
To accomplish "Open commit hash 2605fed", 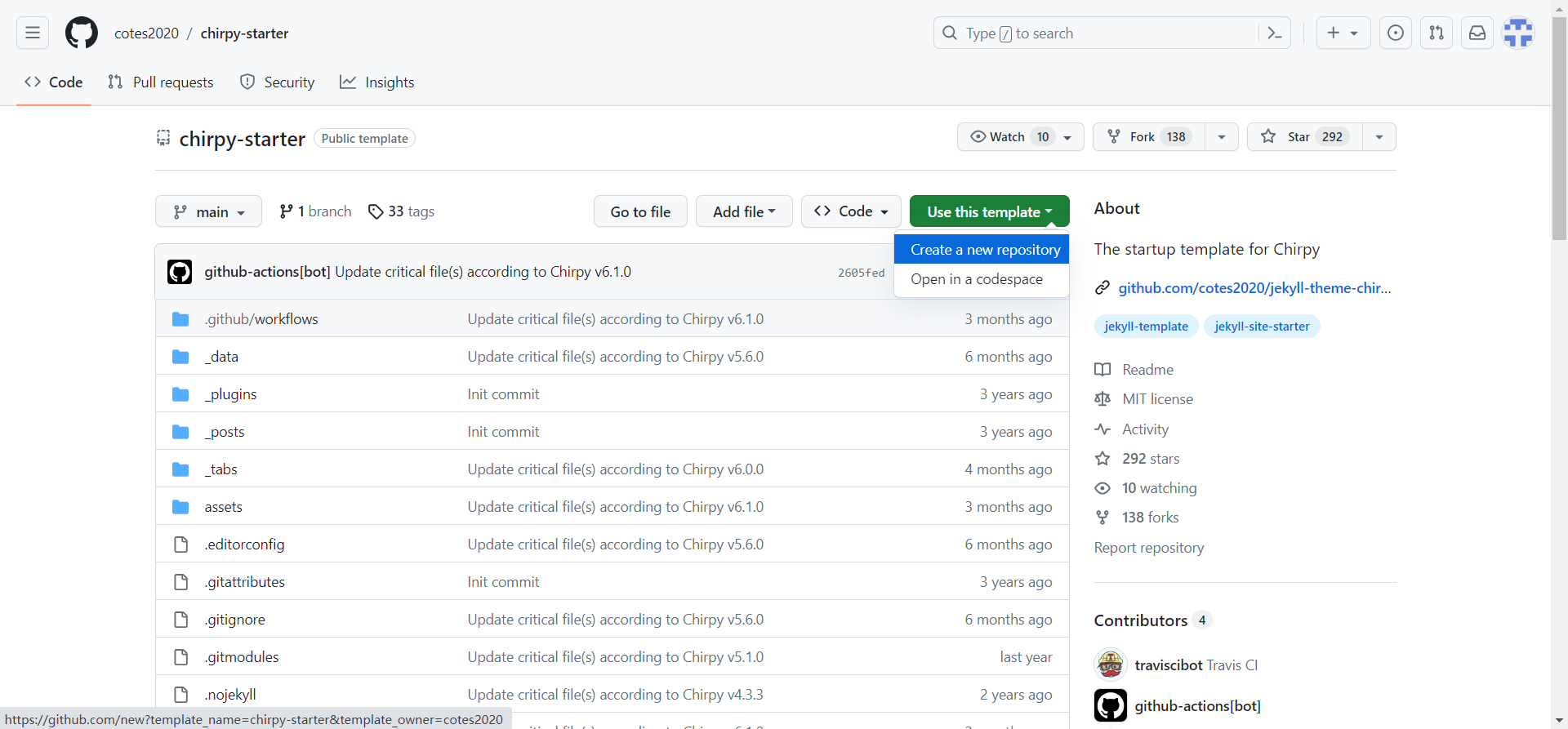I will click(861, 273).
